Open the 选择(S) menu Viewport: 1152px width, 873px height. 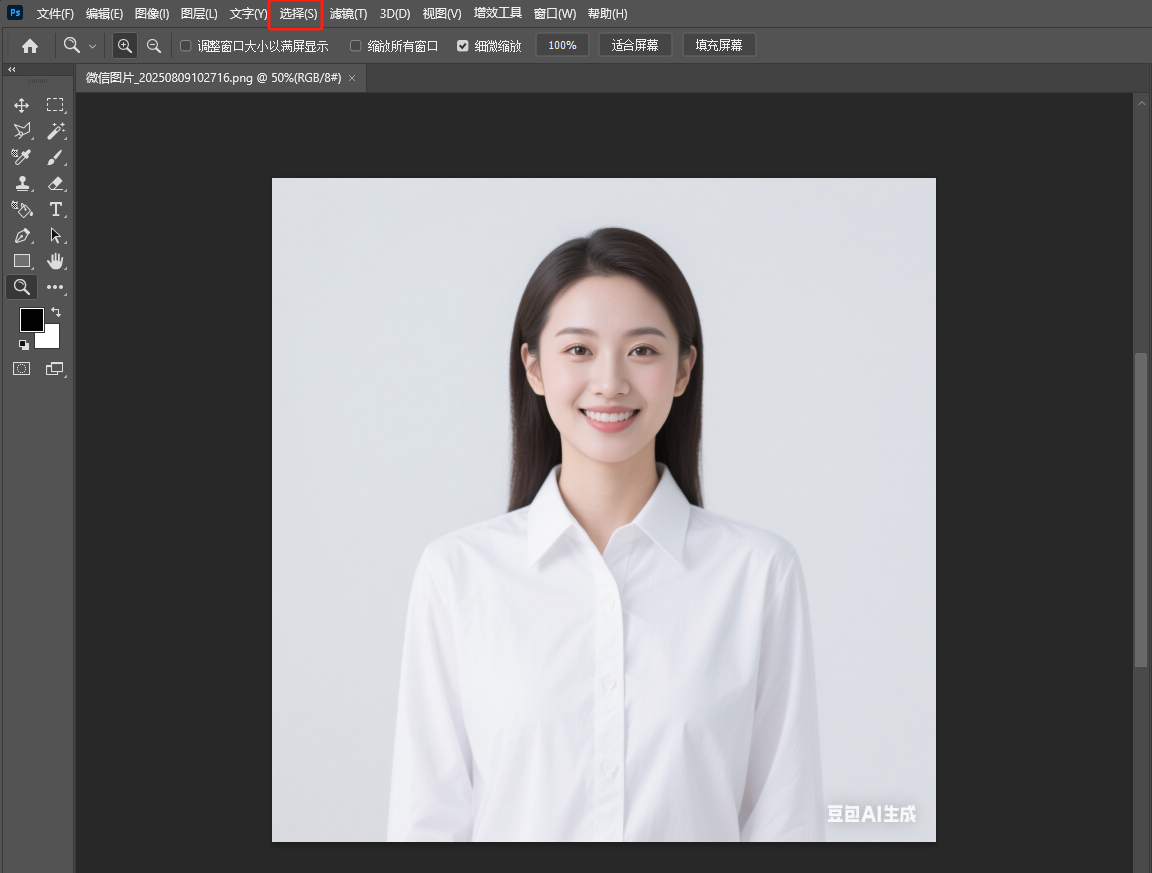[x=298, y=13]
